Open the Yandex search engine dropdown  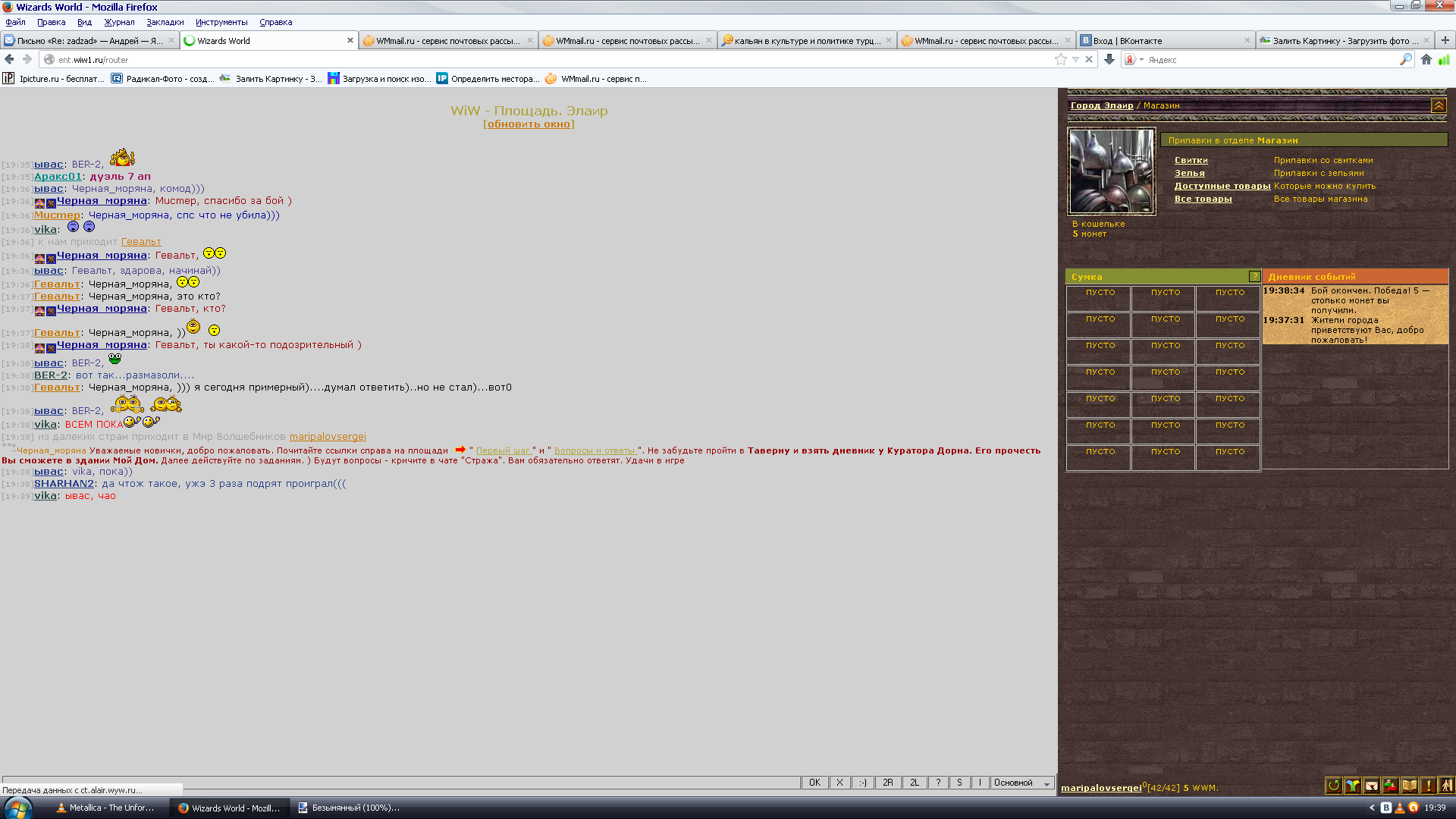(x=1141, y=60)
